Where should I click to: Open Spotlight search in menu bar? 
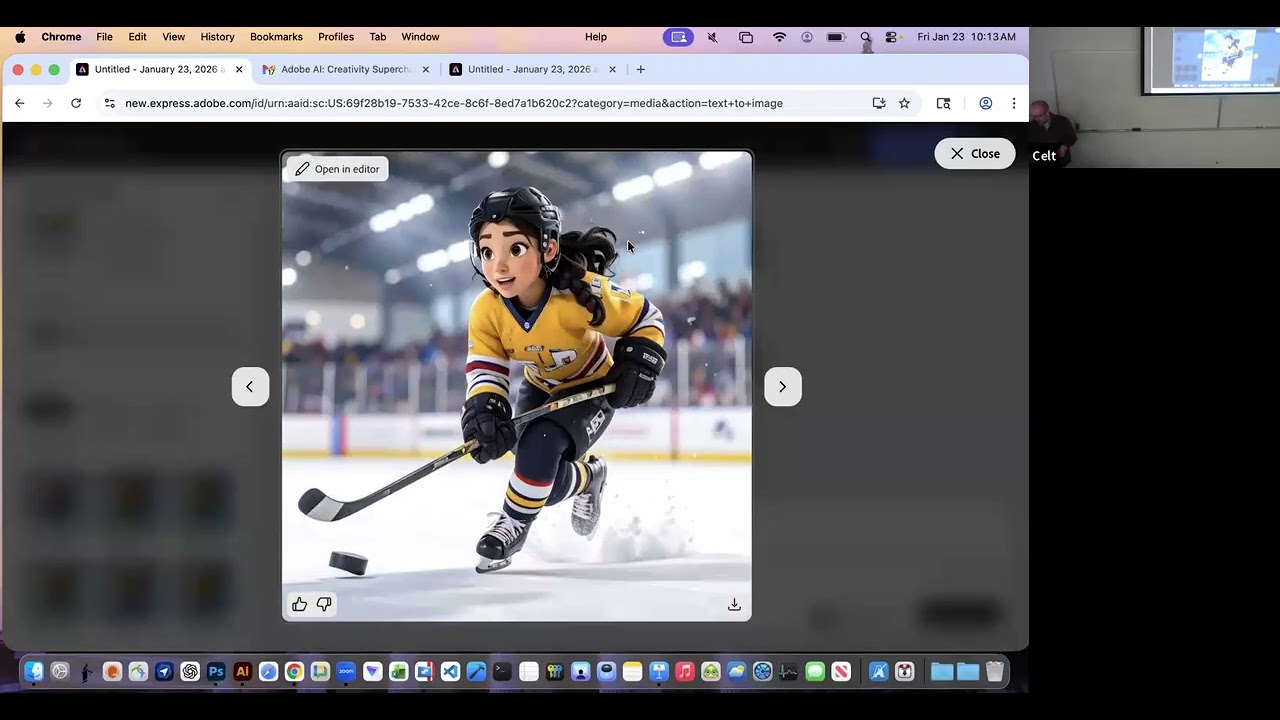tap(866, 37)
